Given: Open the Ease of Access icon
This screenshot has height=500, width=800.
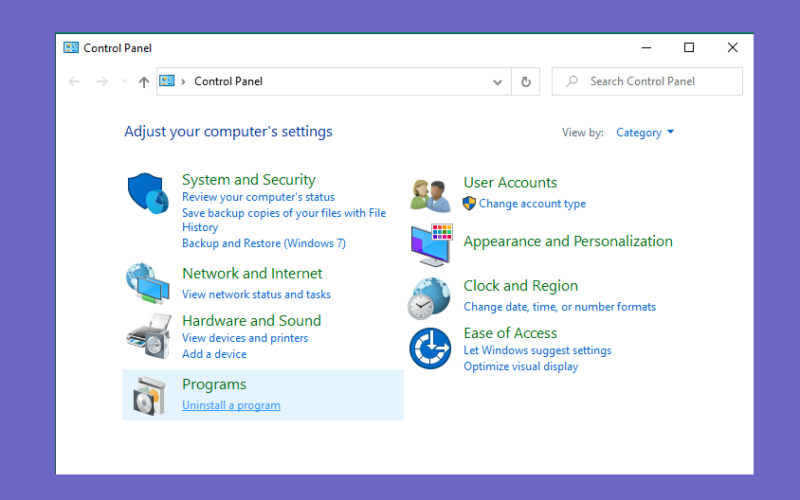Looking at the screenshot, I should [430, 348].
